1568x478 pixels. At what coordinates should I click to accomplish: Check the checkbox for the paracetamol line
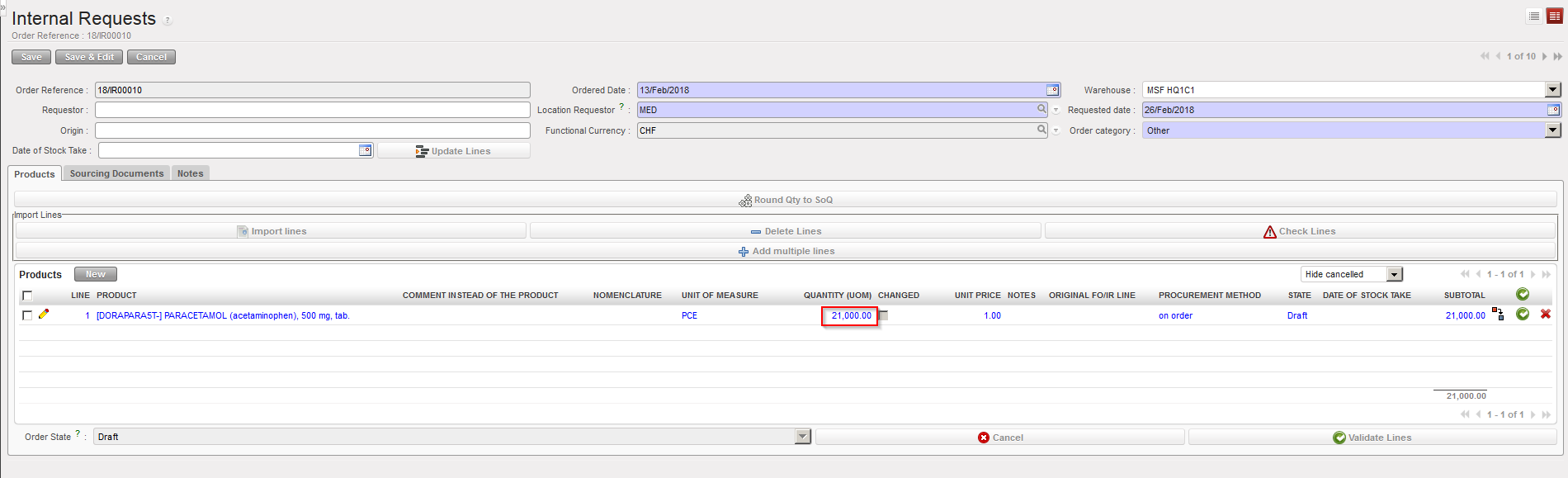click(x=27, y=315)
